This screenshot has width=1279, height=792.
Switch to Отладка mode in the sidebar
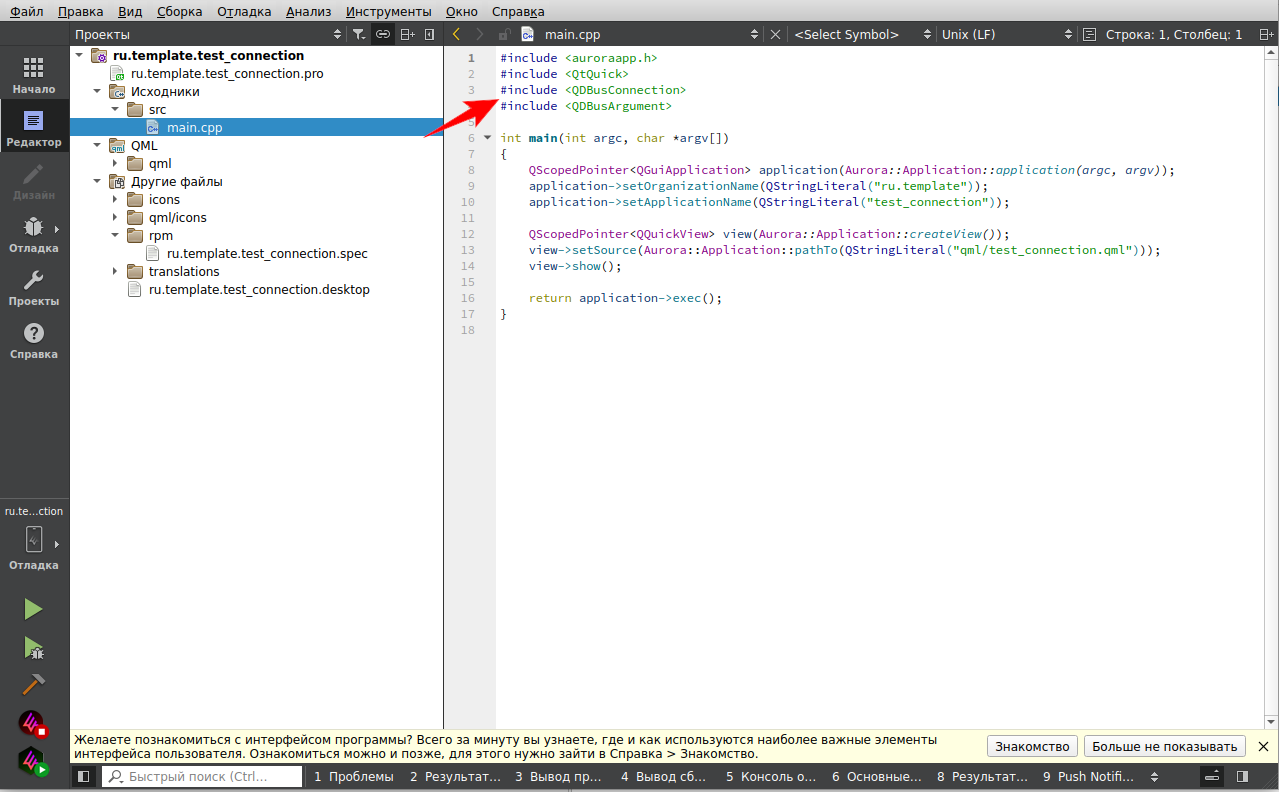34,235
